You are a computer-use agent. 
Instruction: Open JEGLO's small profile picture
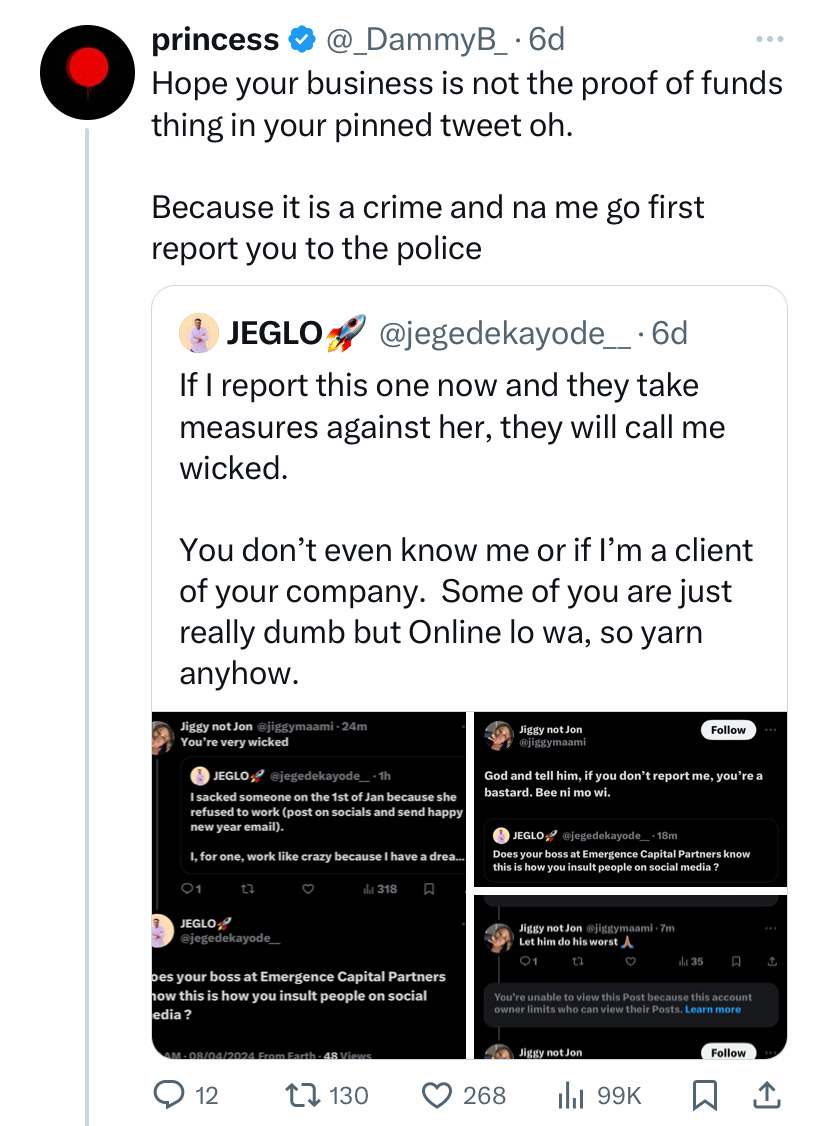point(198,333)
